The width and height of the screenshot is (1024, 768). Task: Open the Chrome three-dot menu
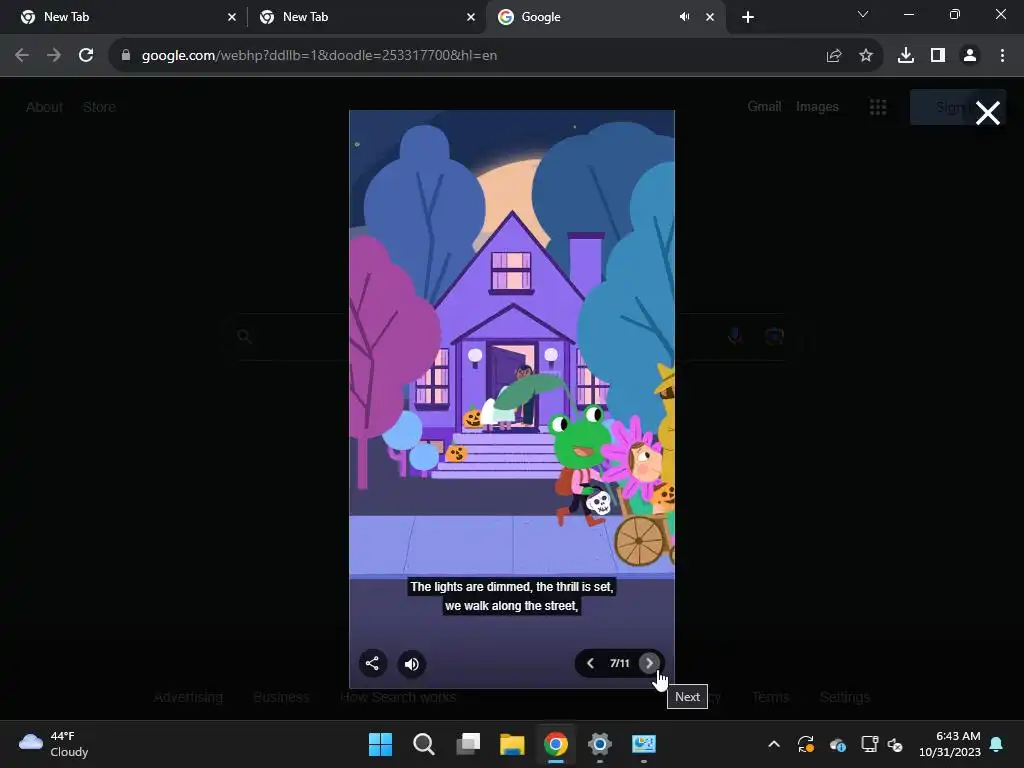tap(1002, 56)
